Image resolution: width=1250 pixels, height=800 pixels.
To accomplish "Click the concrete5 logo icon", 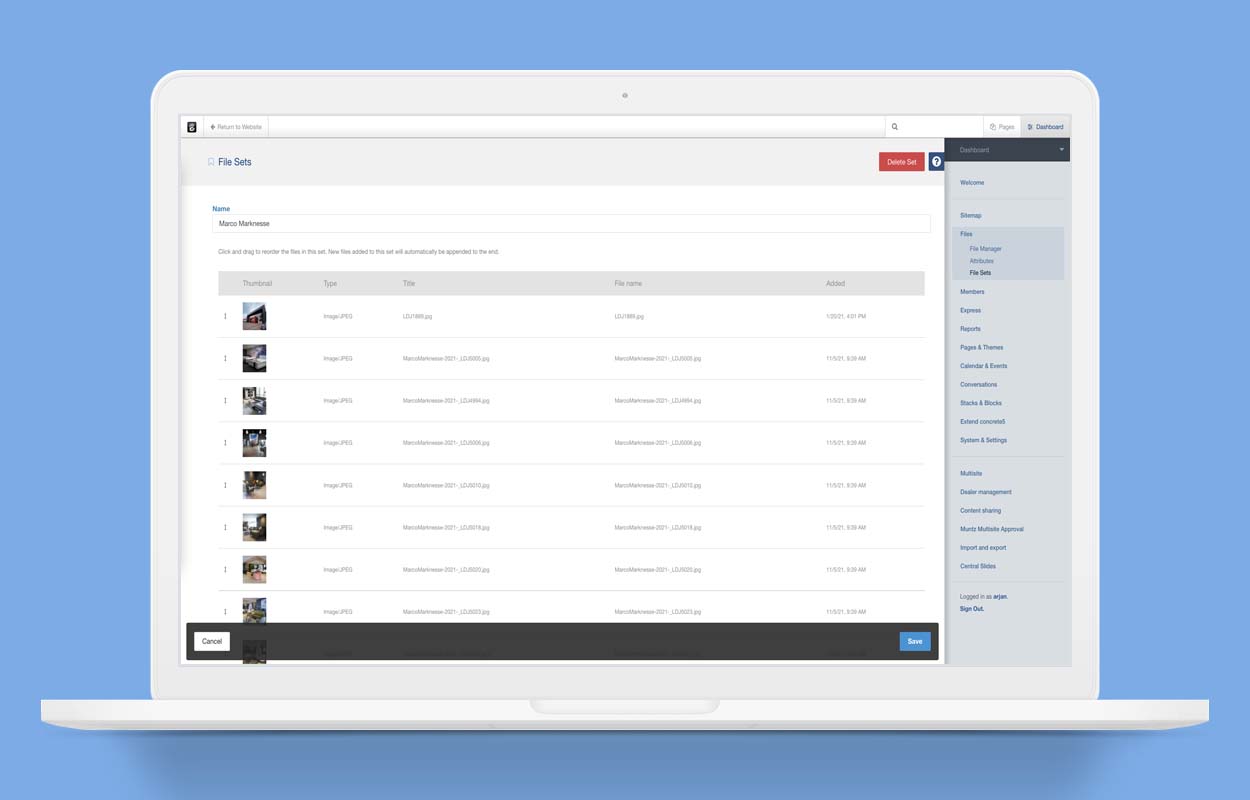I will point(192,127).
